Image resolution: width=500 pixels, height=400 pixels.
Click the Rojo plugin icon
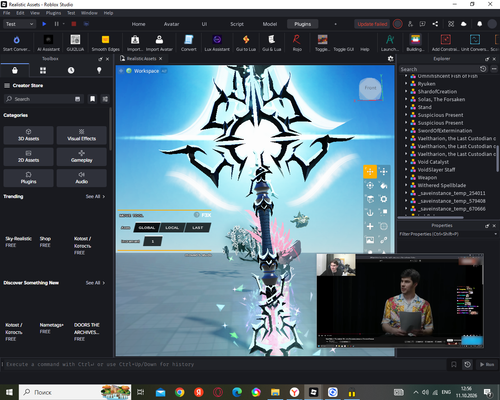[297, 43]
